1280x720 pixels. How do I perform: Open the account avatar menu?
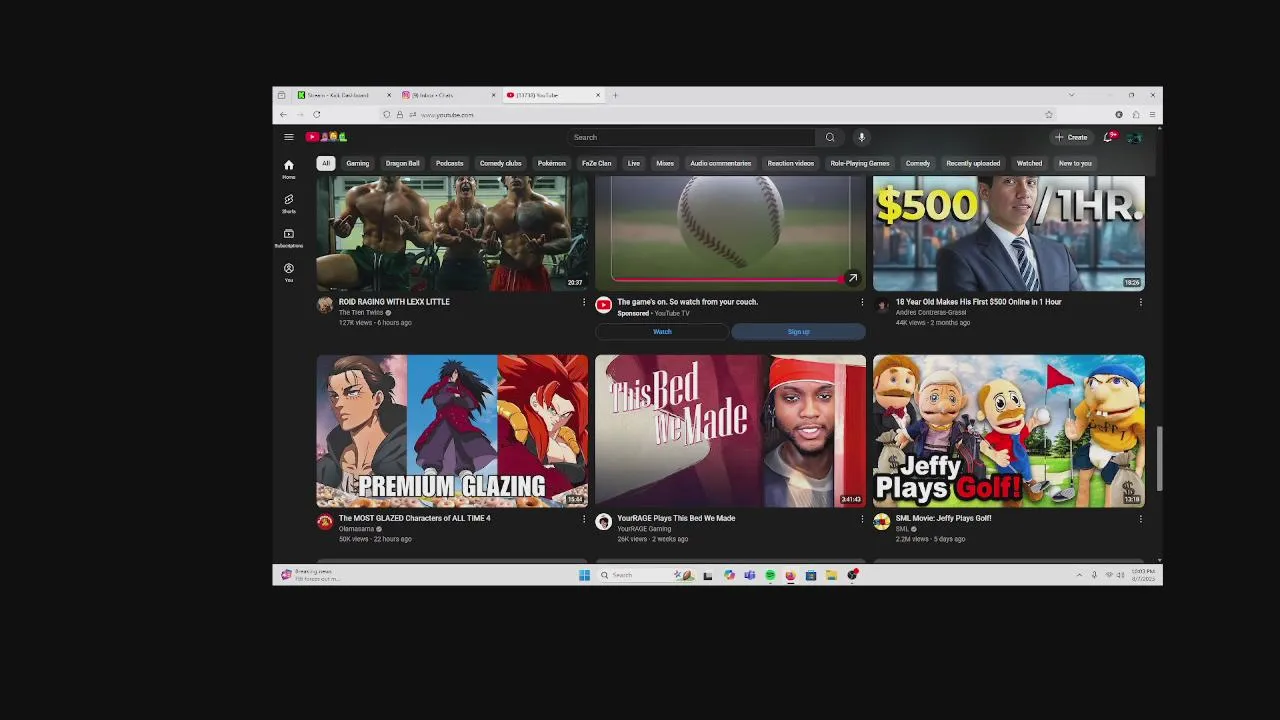(1133, 137)
